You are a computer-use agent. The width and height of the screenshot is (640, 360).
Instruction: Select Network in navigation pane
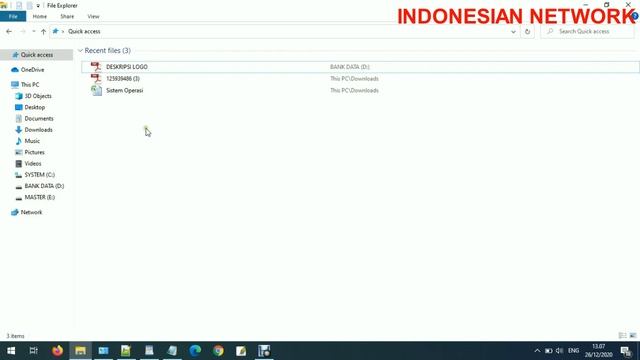31,212
